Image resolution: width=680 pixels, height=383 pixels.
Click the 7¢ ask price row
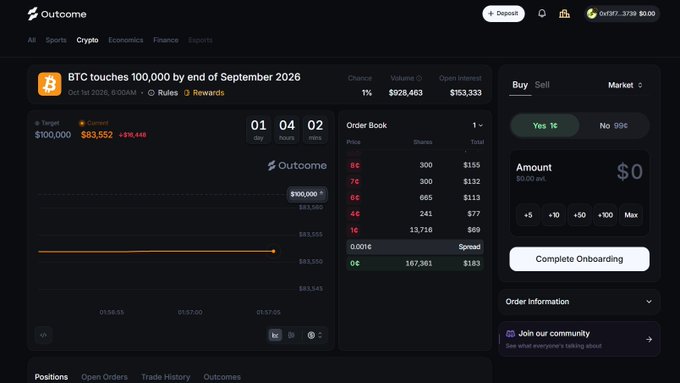point(415,181)
